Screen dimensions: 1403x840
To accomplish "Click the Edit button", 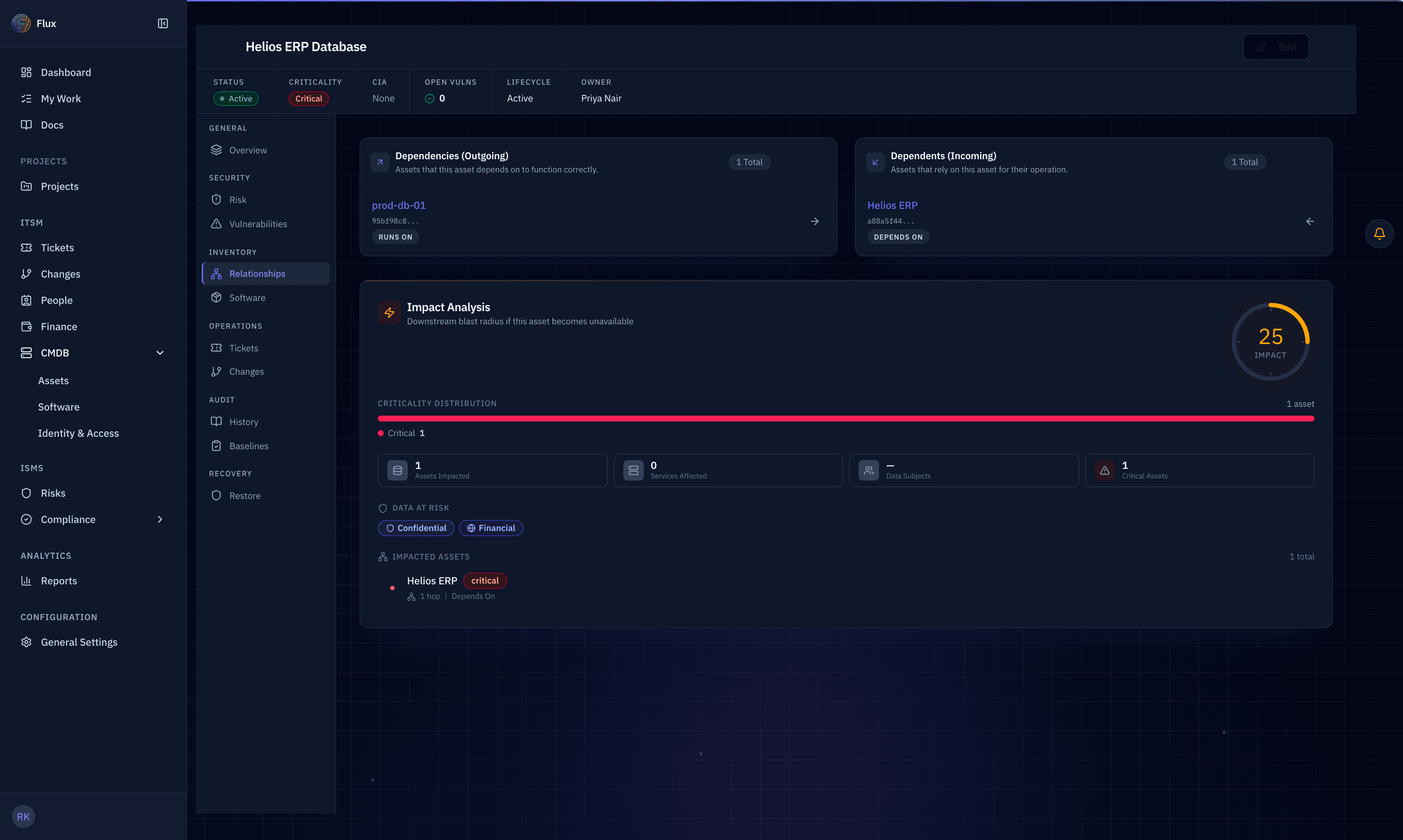I will (1275, 47).
